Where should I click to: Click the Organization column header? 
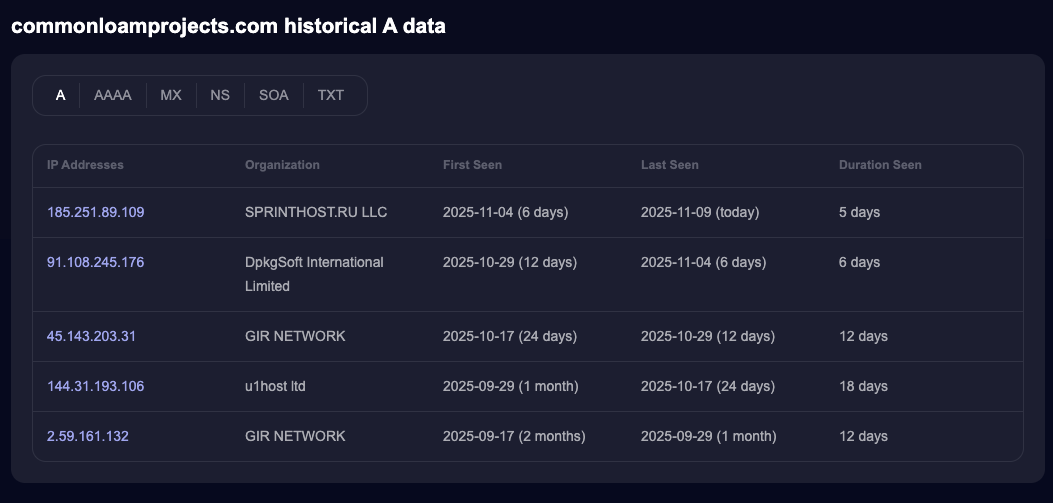(x=282, y=165)
